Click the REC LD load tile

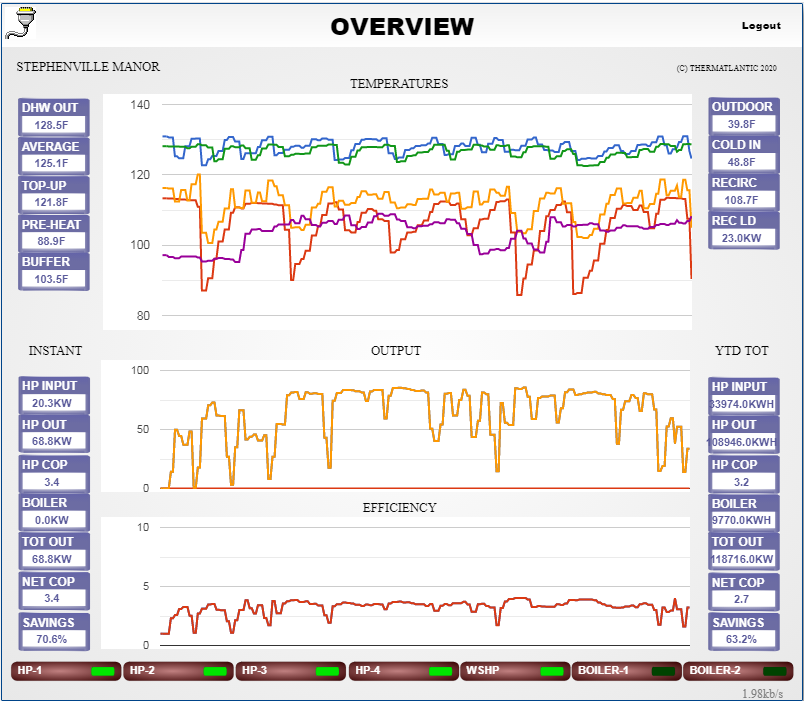click(741, 230)
